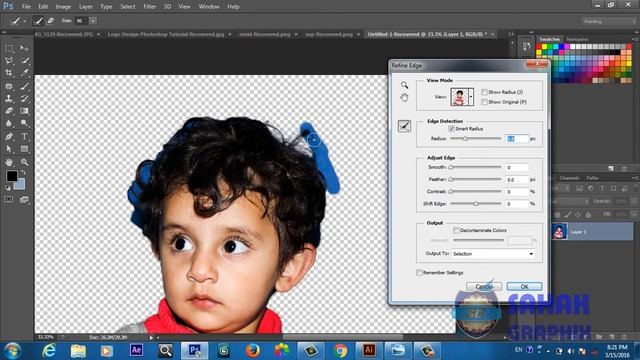This screenshot has height=360, width=640.
Task: Click OK in Refine Edge dialog
Action: (524, 287)
